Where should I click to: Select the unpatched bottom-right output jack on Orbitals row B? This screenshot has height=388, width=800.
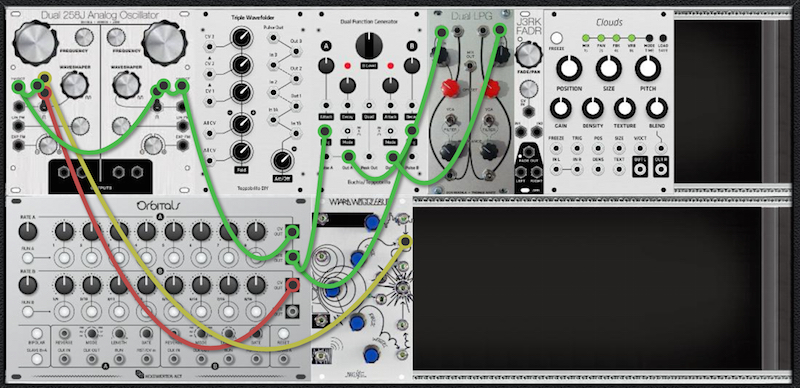coord(293,310)
